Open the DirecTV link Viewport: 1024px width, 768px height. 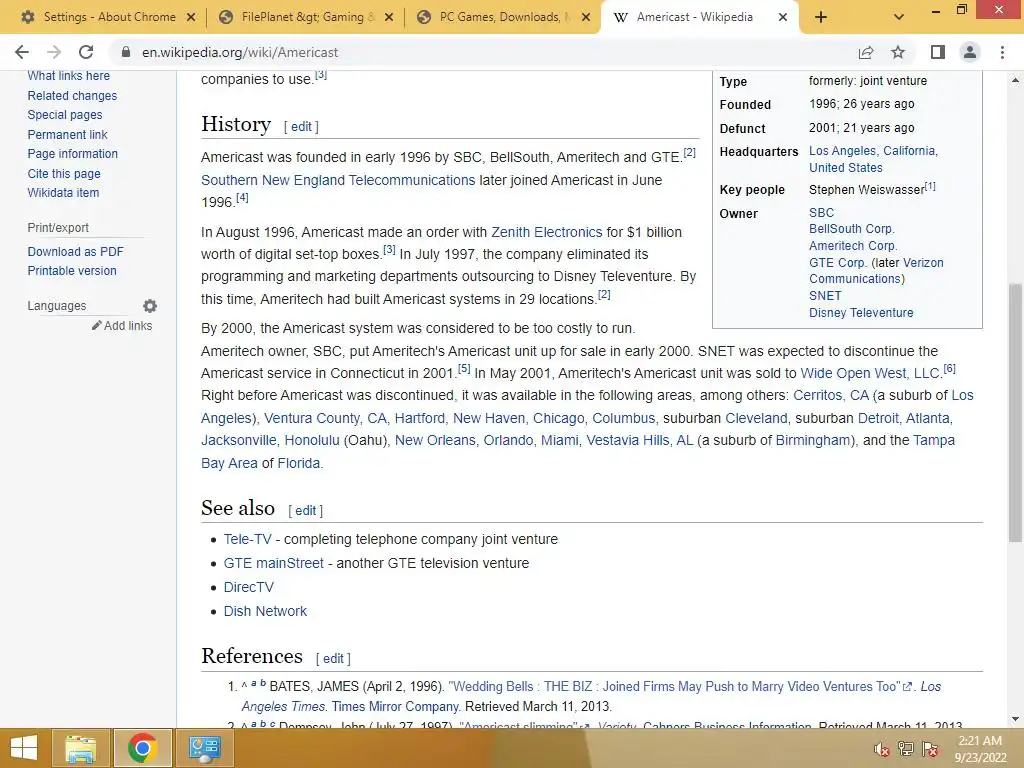[x=249, y=587]
